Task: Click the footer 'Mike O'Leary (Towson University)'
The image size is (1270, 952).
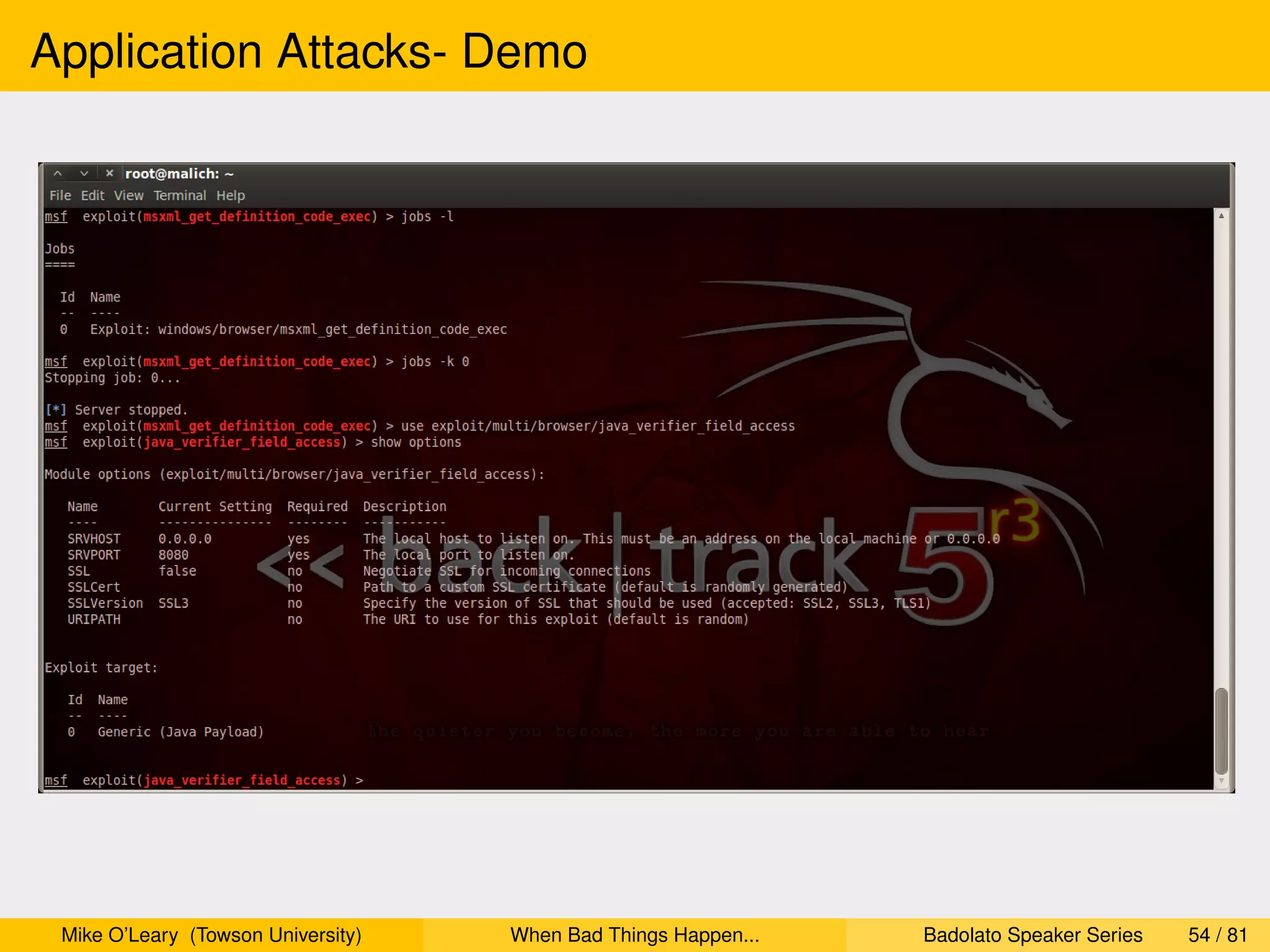Action: click(x=211, y=935)
